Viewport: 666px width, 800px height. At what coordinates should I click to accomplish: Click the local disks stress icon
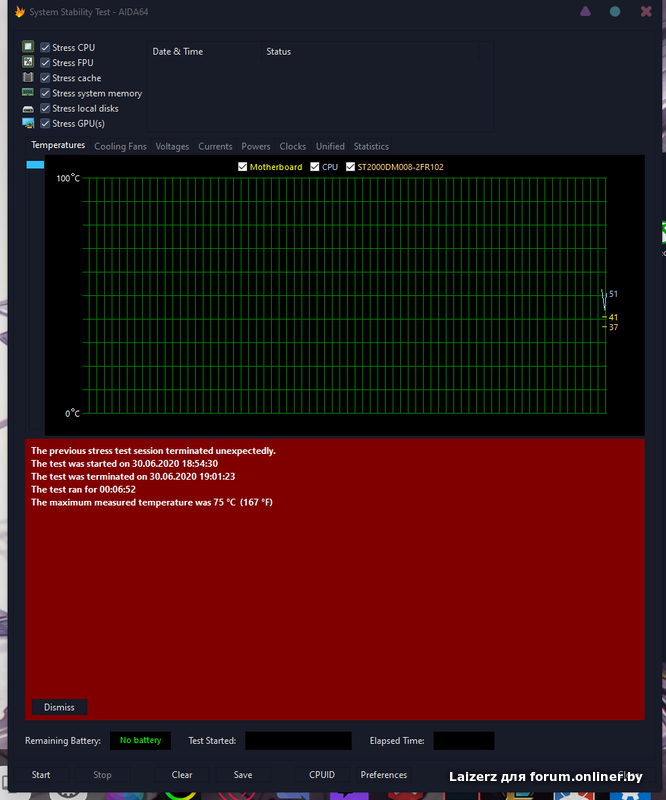[x=28, y=108]
